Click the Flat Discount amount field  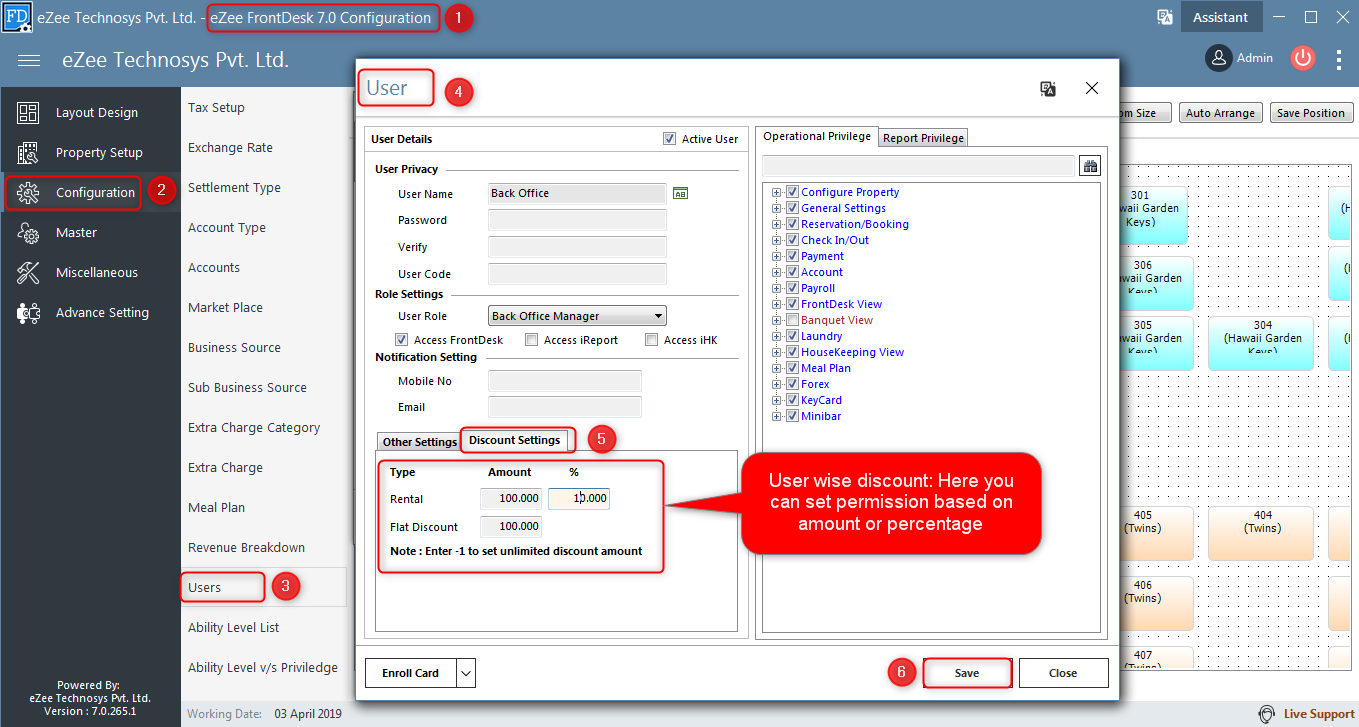coord(512,526)
